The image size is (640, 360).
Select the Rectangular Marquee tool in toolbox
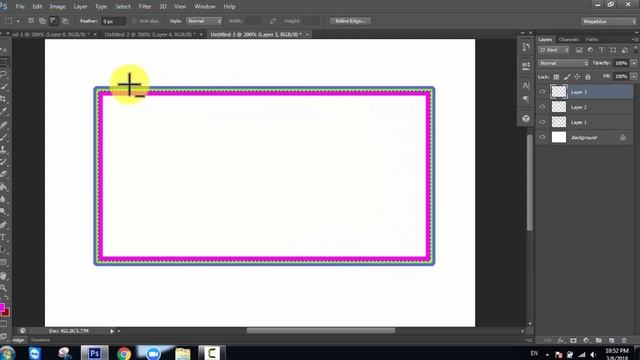[4, 62]
